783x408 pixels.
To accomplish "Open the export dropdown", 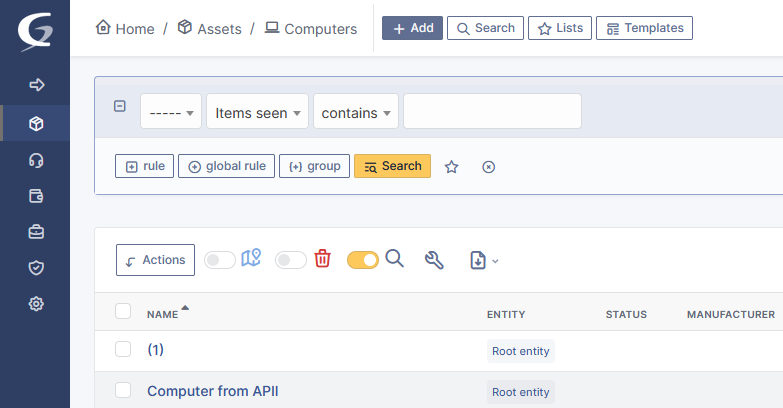I will click(484, 261).
